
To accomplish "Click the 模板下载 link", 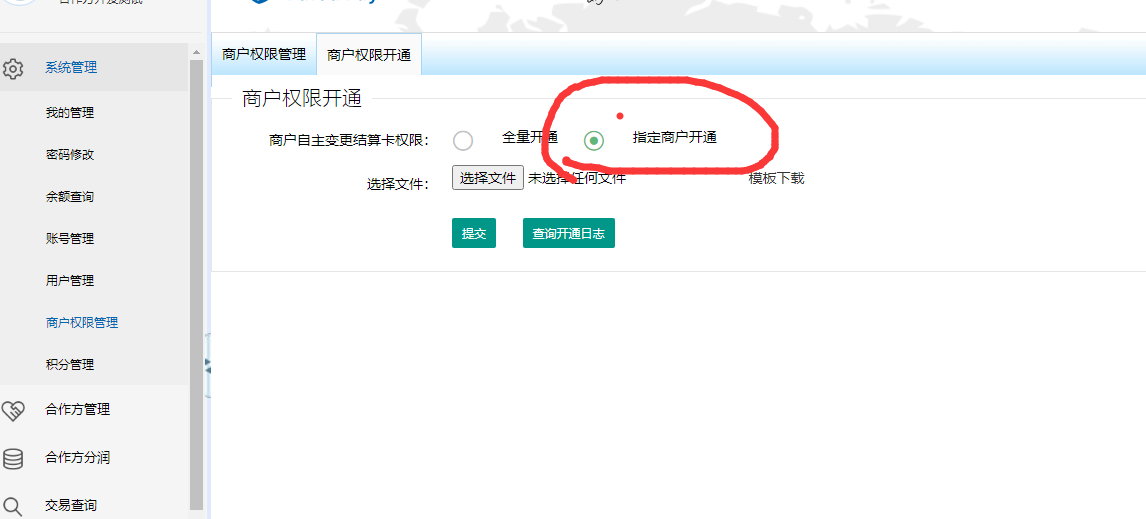I will point(776,178).
